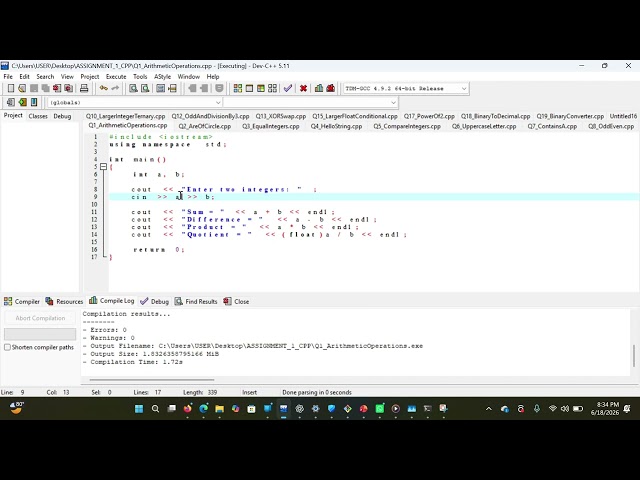
Task: Click the Redo toolbar icon
Action: tap(115, 88)
